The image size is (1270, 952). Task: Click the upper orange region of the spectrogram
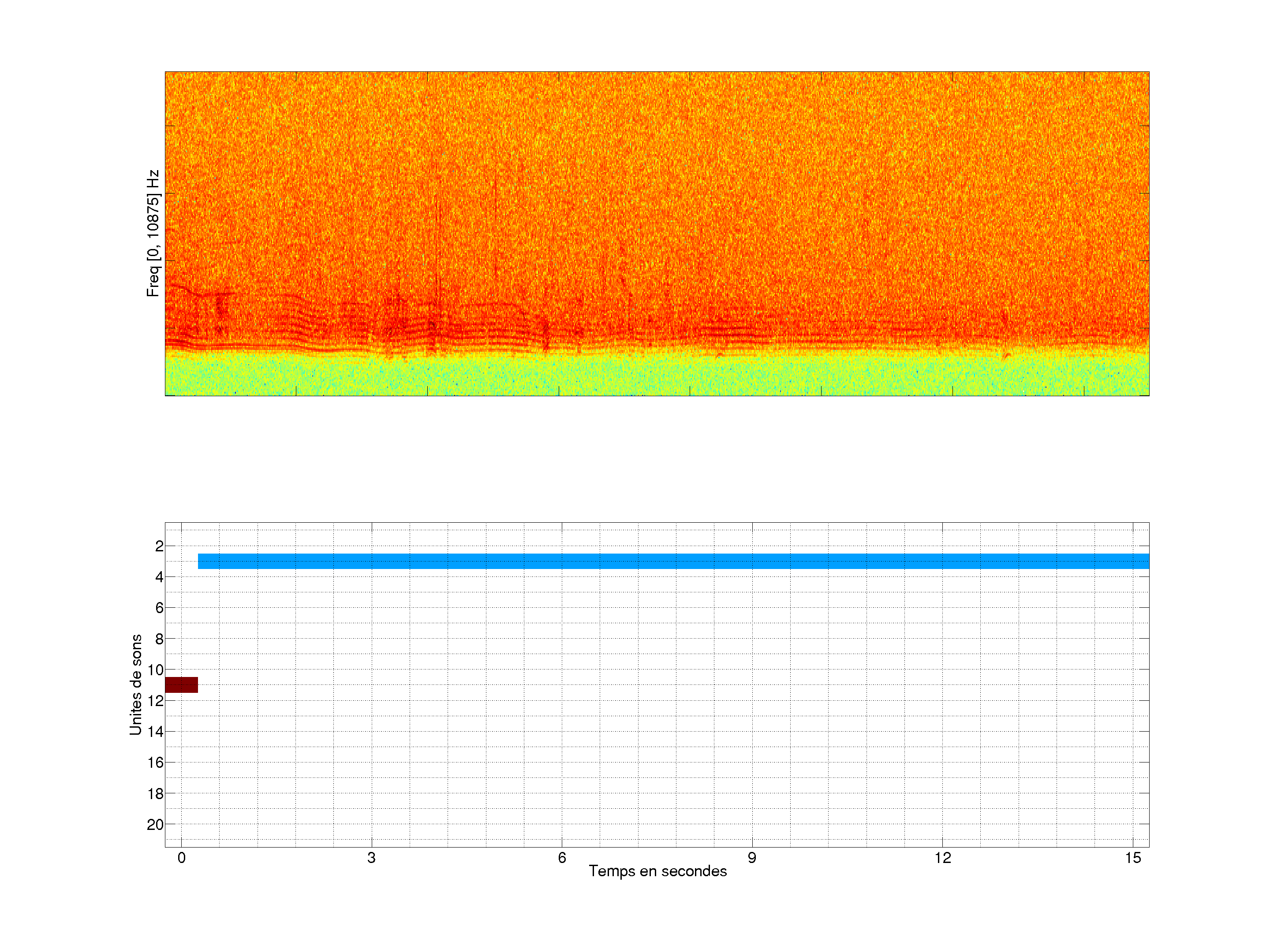(657, 143)
